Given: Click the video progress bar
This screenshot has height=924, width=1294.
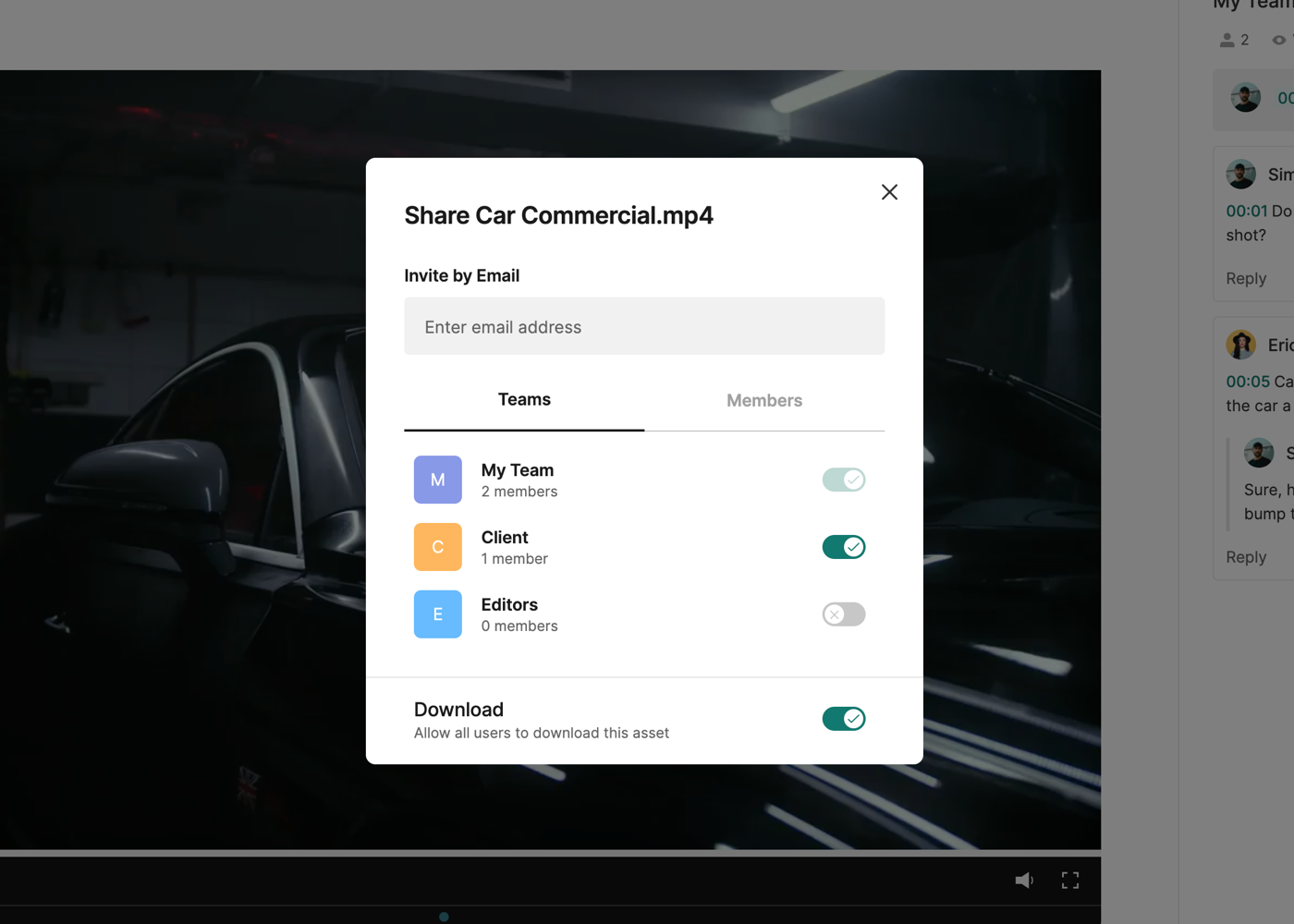Looking at the screenshot, I should tap(550, 853).
